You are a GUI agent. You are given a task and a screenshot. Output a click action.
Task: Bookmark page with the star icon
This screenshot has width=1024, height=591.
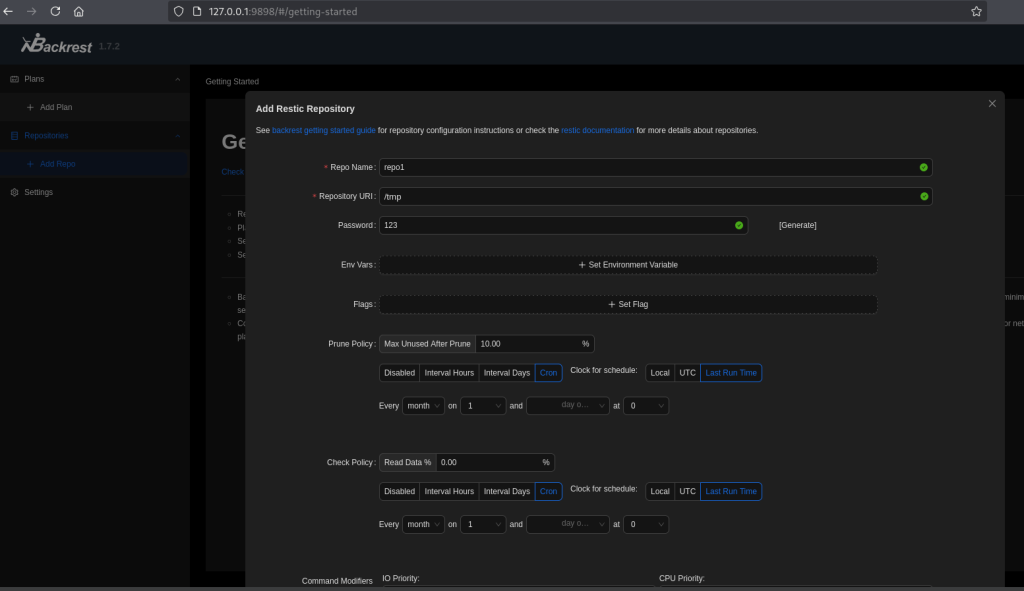pos(976,12)
